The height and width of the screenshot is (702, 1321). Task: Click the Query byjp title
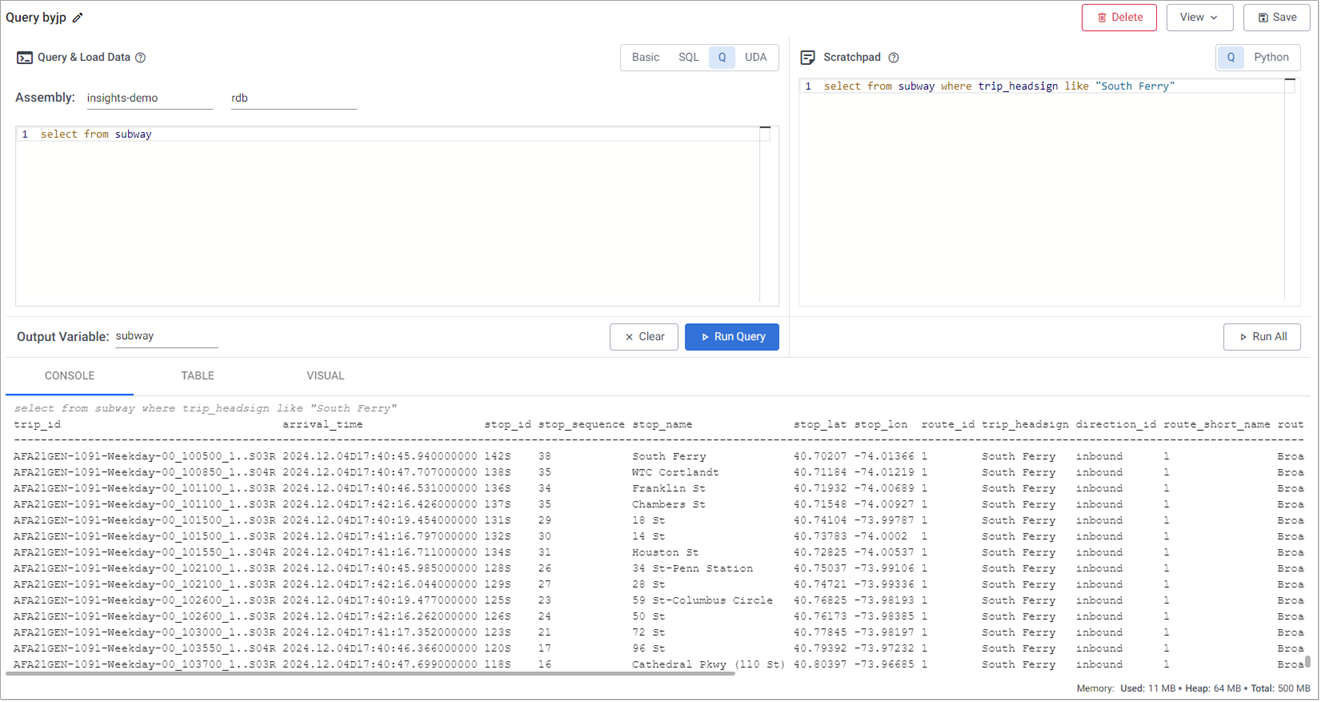pos(36,18)
